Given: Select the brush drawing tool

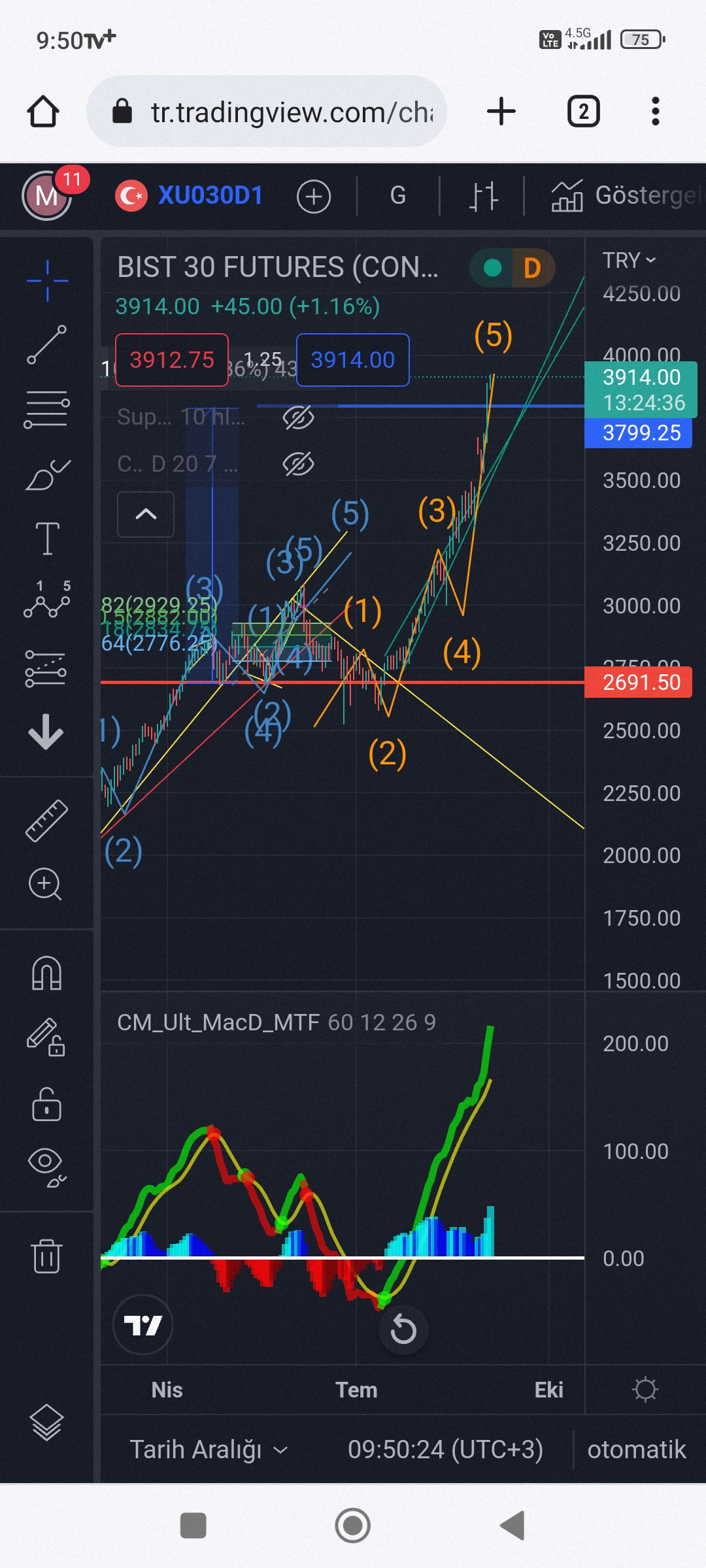Looking at the screenshot, I should (47, 475).
